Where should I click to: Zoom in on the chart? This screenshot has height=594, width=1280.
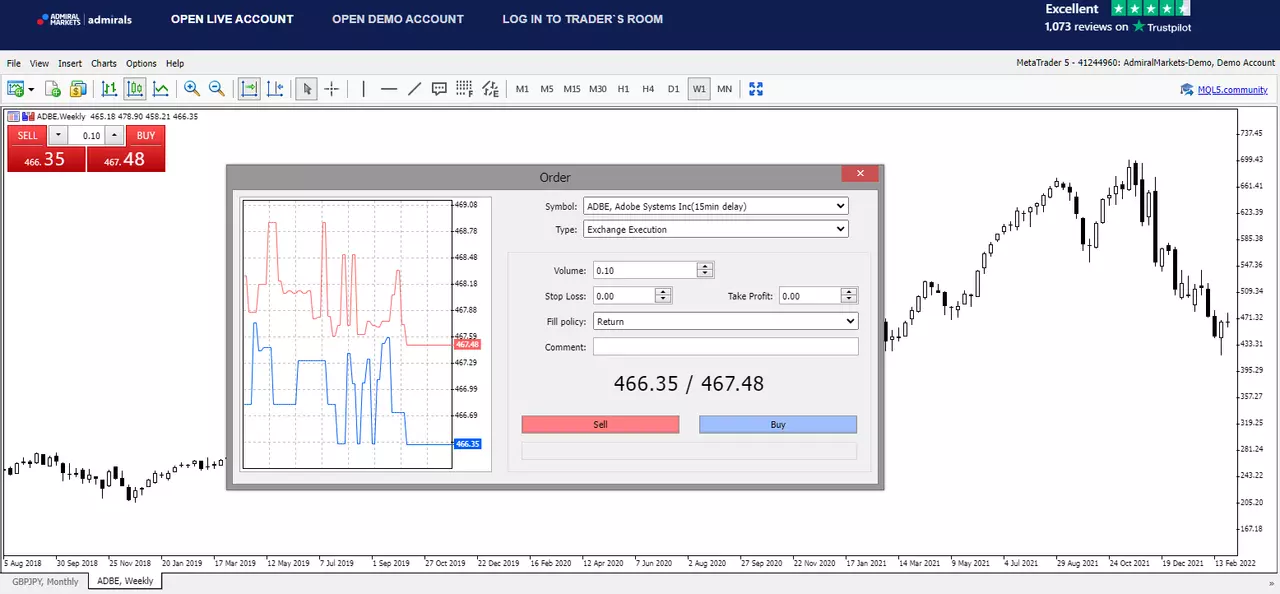[191, 89]
